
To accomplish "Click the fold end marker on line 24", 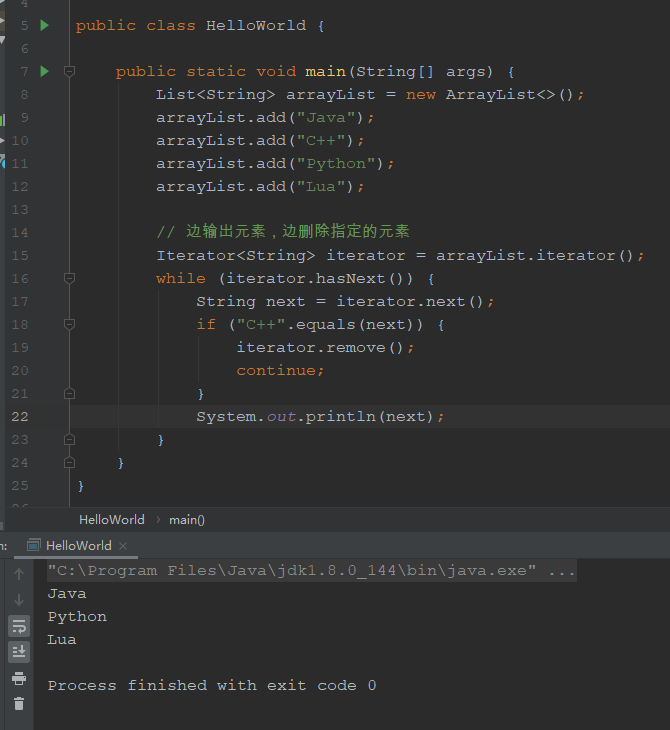I will (69, 462).
